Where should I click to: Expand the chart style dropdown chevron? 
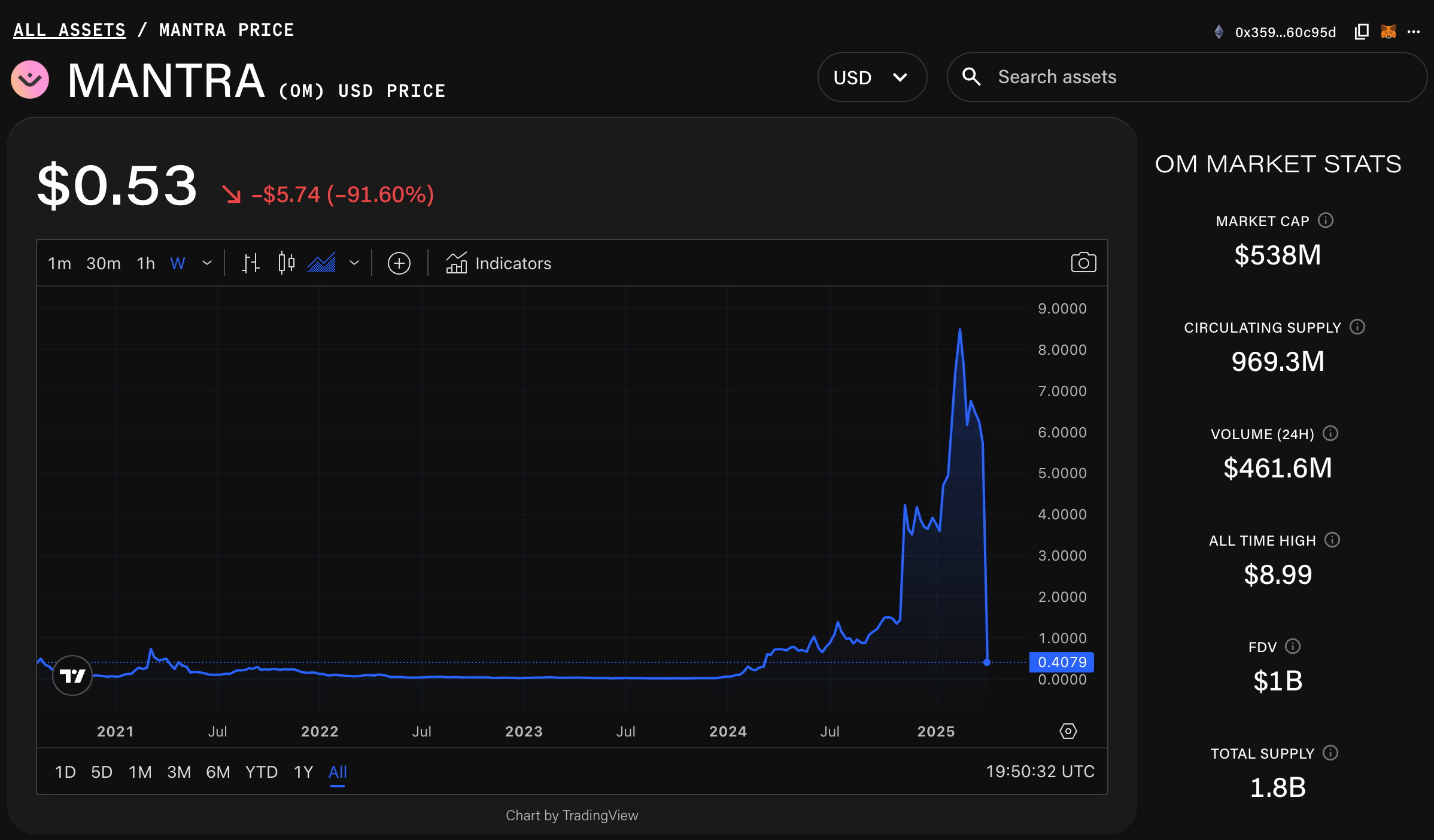tap(354, 263)
